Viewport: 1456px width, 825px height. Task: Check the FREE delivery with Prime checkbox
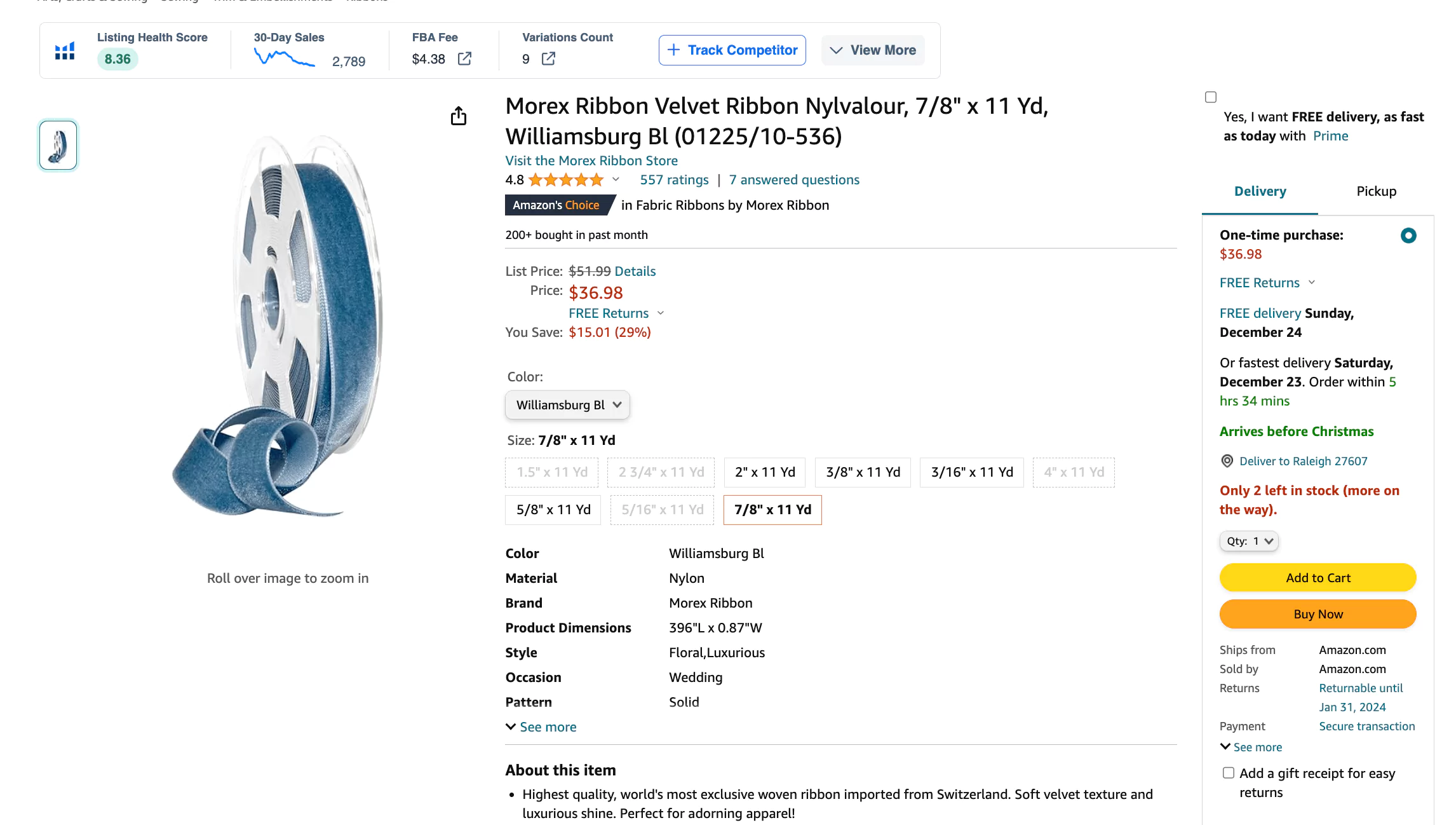tap(1211, 97)
